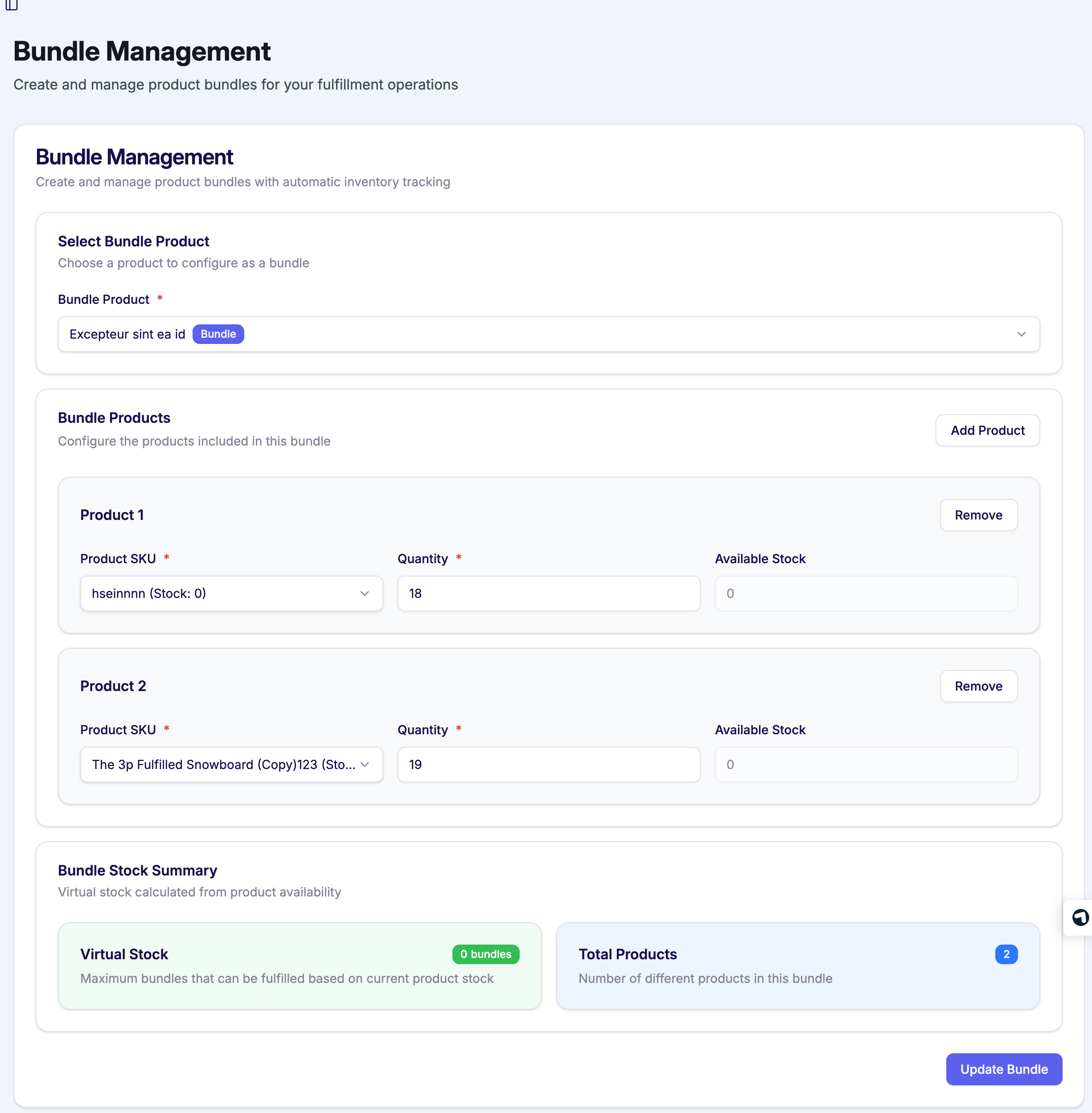Remove Product 2 from the bundle
1092x1113 pixels.
click(x=978, y=686)
